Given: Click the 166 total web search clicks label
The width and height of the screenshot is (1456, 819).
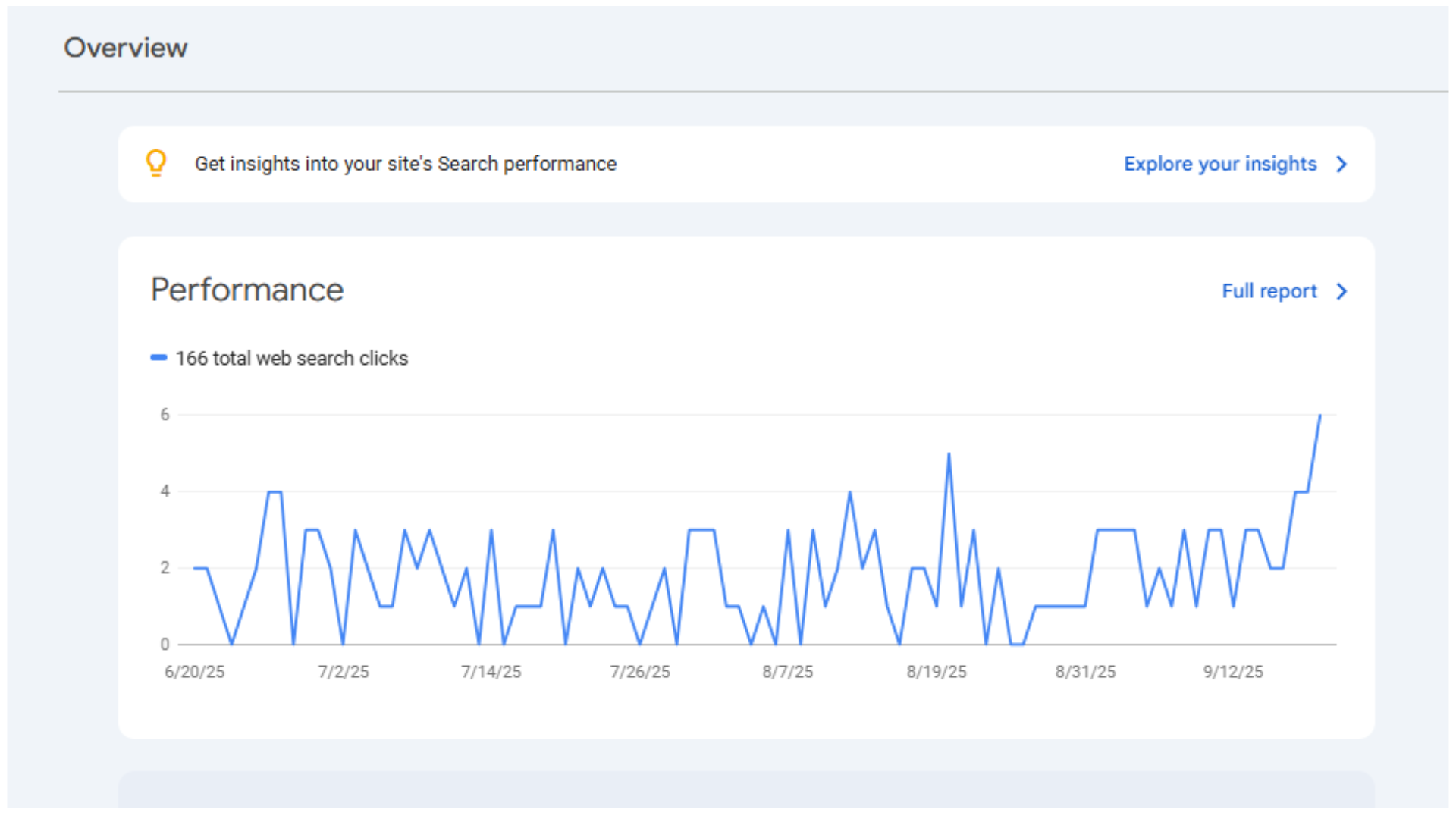Looking at the screenshot, I should point(292,358).
